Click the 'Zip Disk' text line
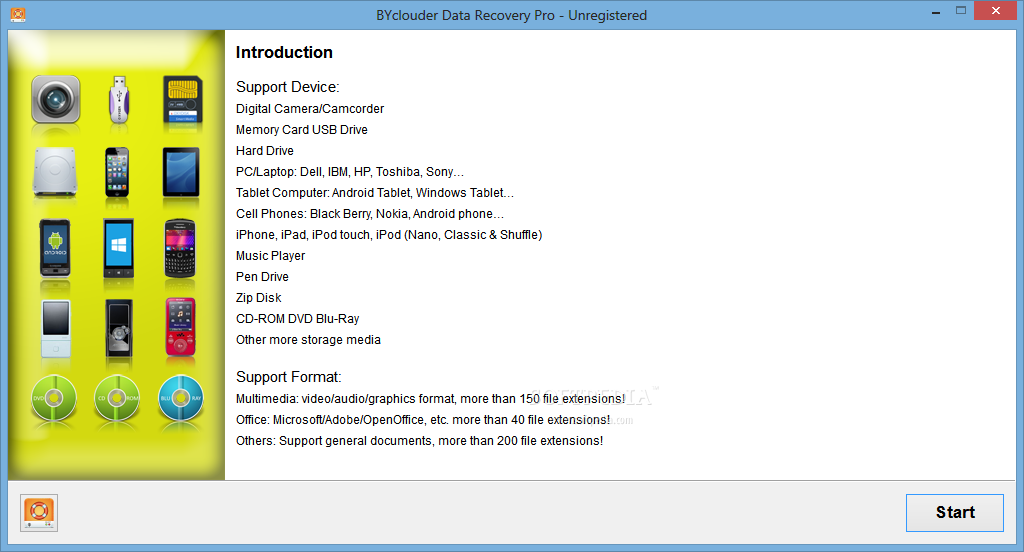Viewport: 1024px width, 552px height. [259, 298]
